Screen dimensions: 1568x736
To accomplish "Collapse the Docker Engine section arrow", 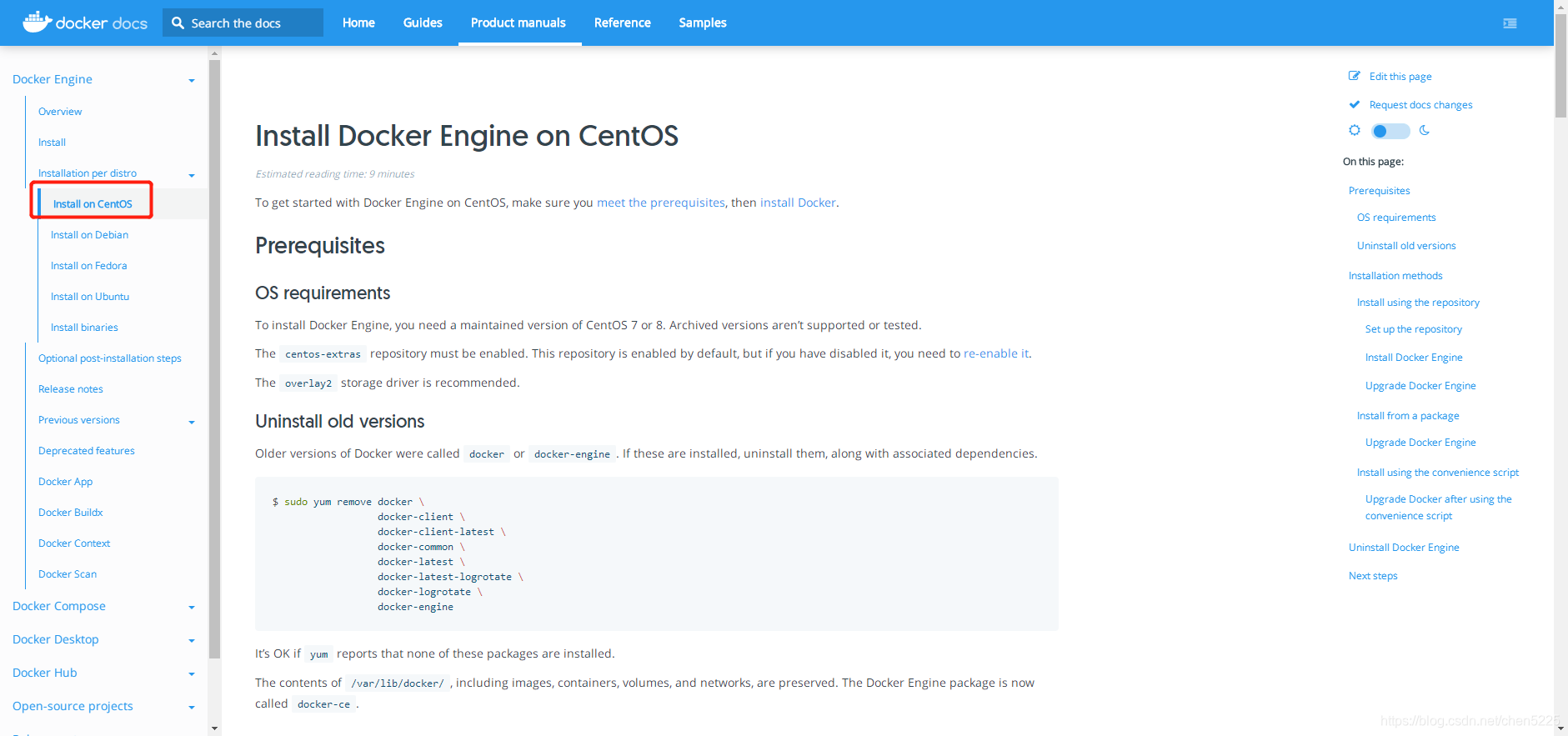I will pos(192,81).
